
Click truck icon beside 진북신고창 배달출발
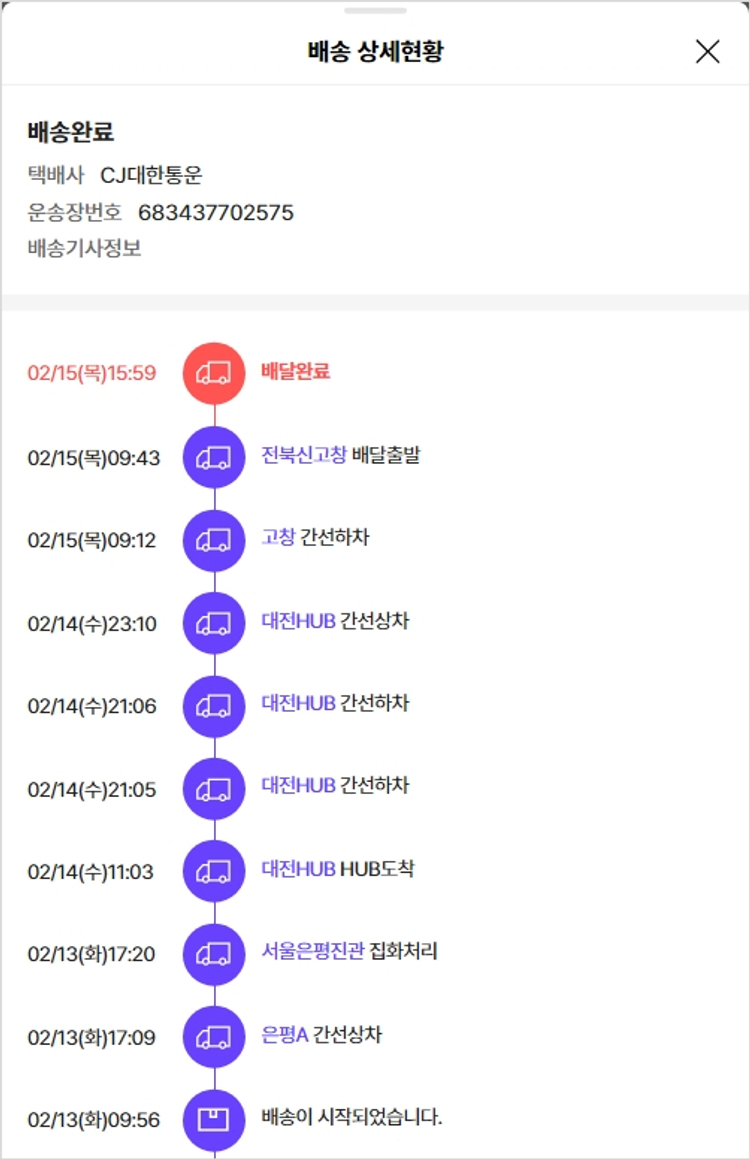coord(214,457)
